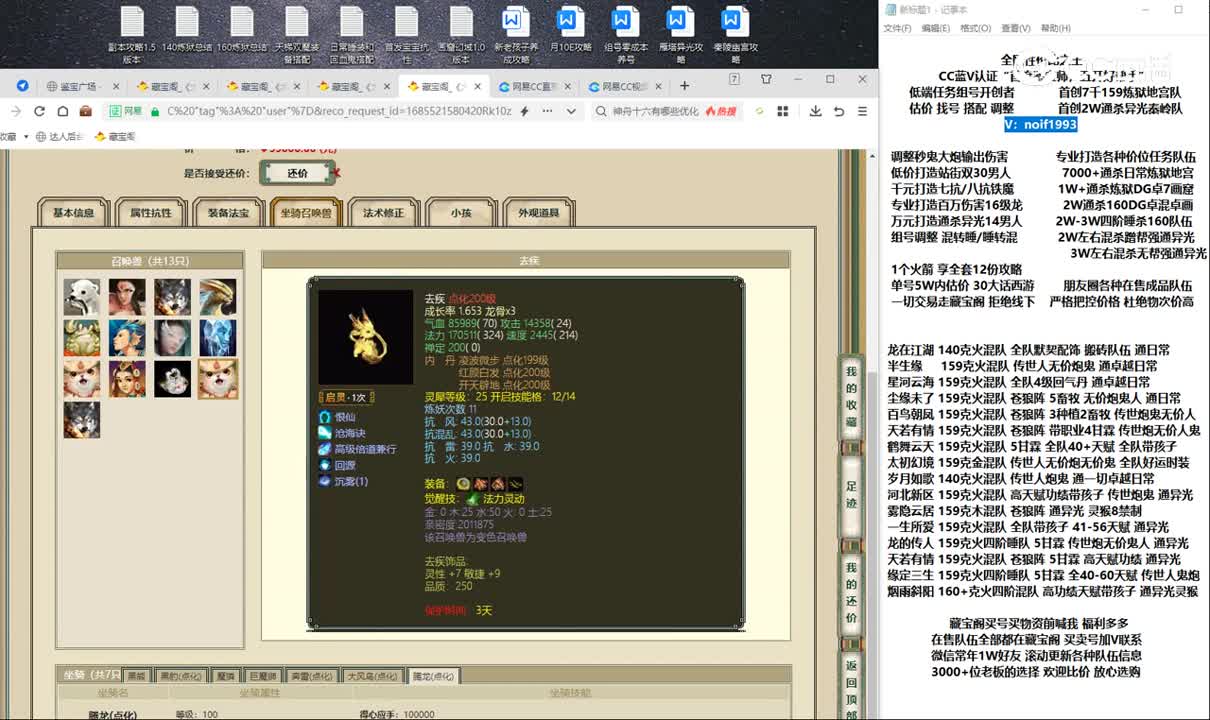1210x720 pixels.
Task: Click the 沉雾(1) skill icon
Action: (x=325, y=481)
